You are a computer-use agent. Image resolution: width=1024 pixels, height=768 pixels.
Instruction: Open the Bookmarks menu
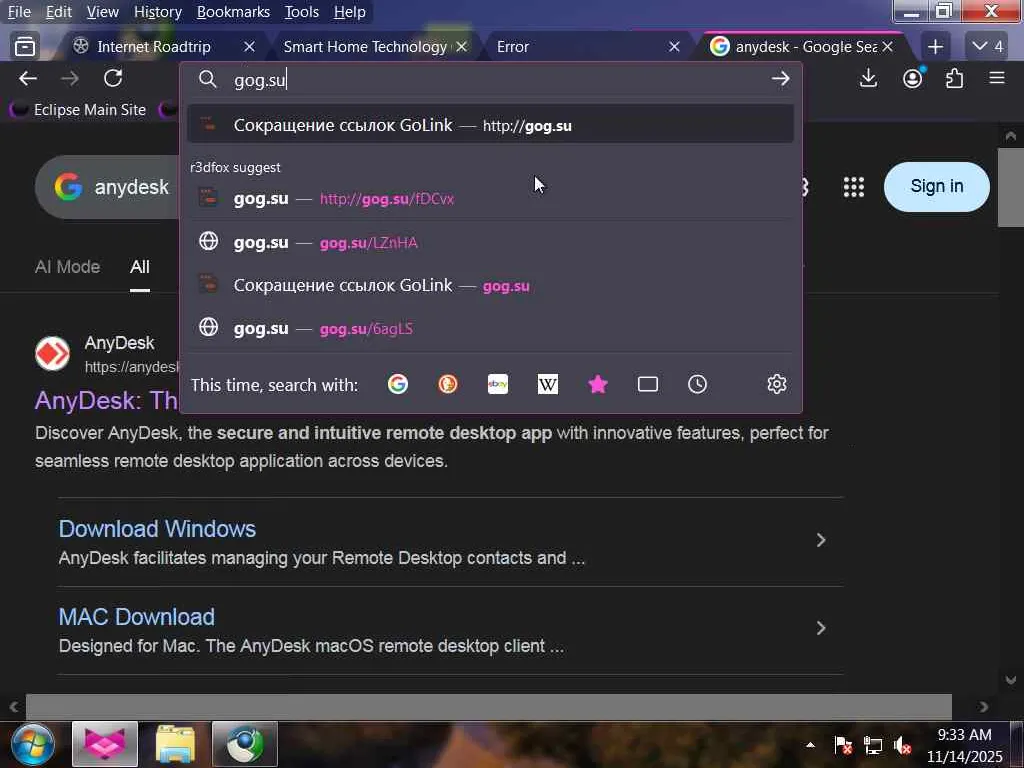click(233, 12)
